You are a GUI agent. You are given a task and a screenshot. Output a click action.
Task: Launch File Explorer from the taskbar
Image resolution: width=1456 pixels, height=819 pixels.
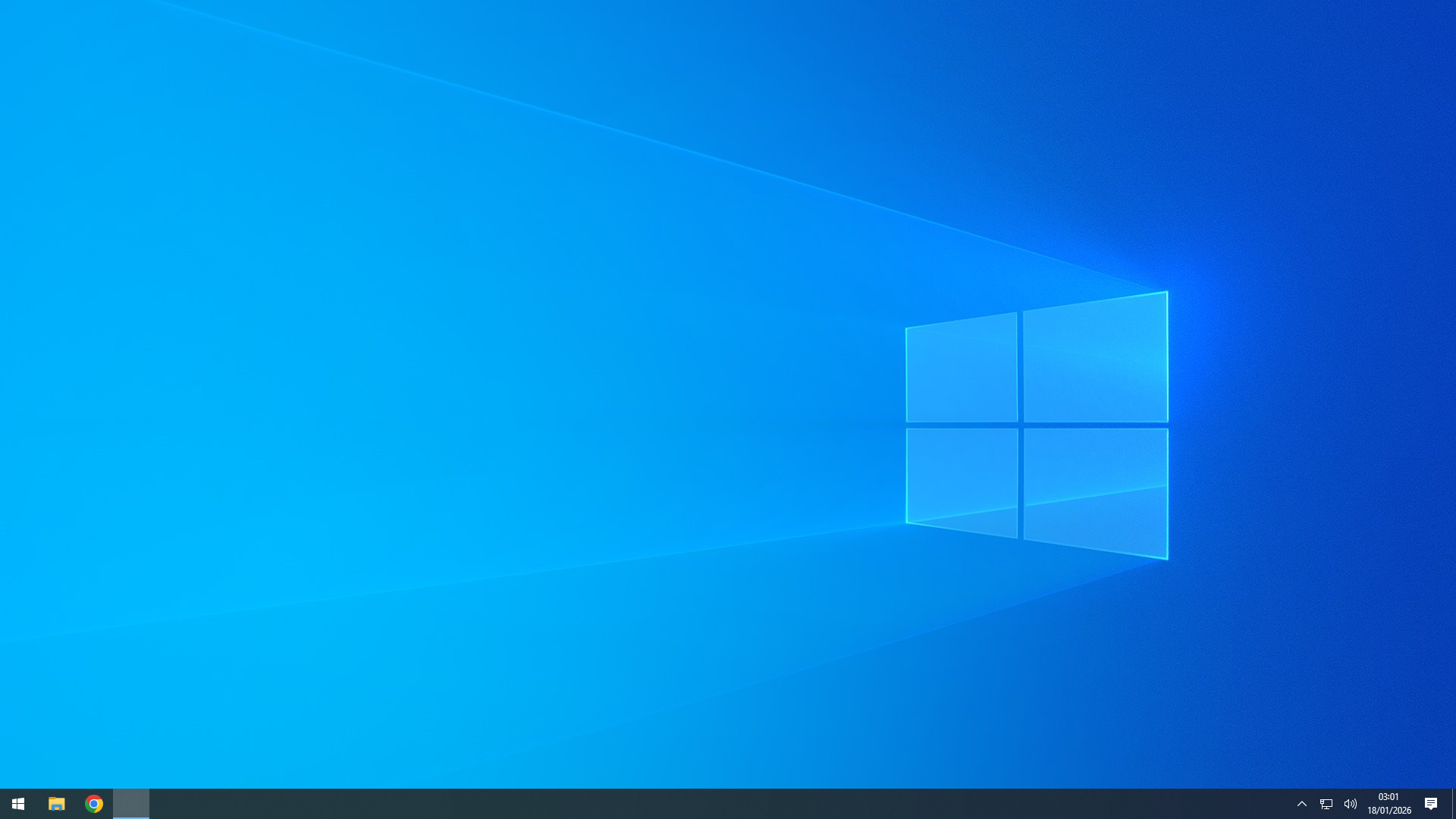coord(56,804)
